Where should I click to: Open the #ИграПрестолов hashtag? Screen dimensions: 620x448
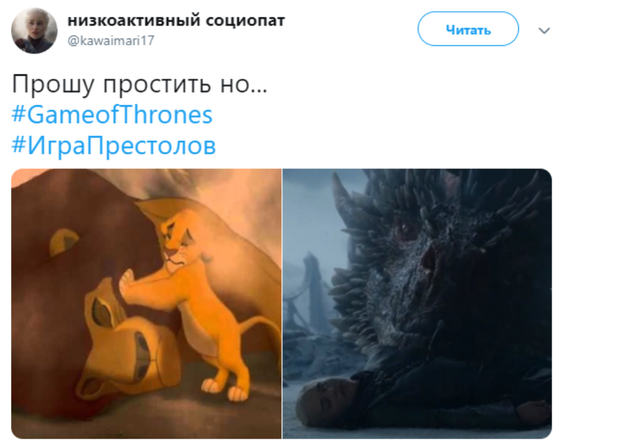[113, 145]
